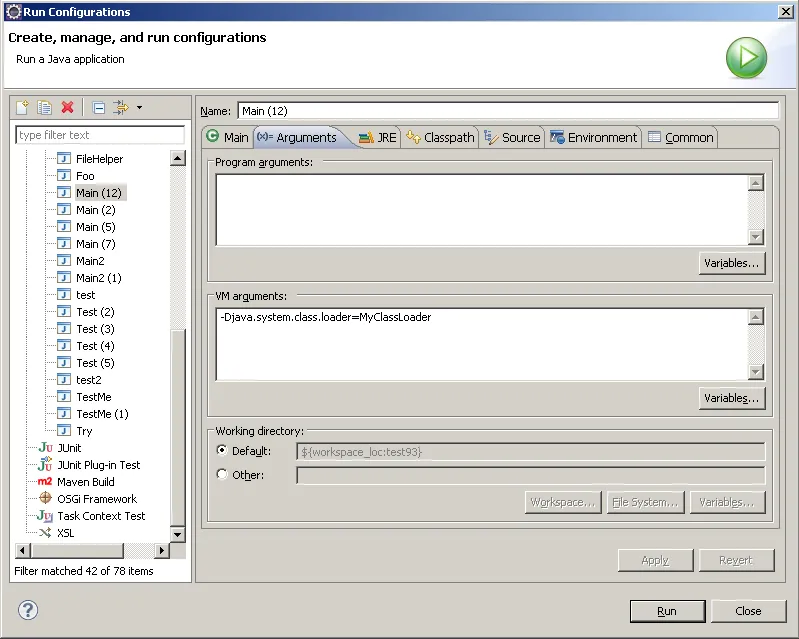Select the Main (7) configuration
The image size is (799, 639).
[96, 244]
